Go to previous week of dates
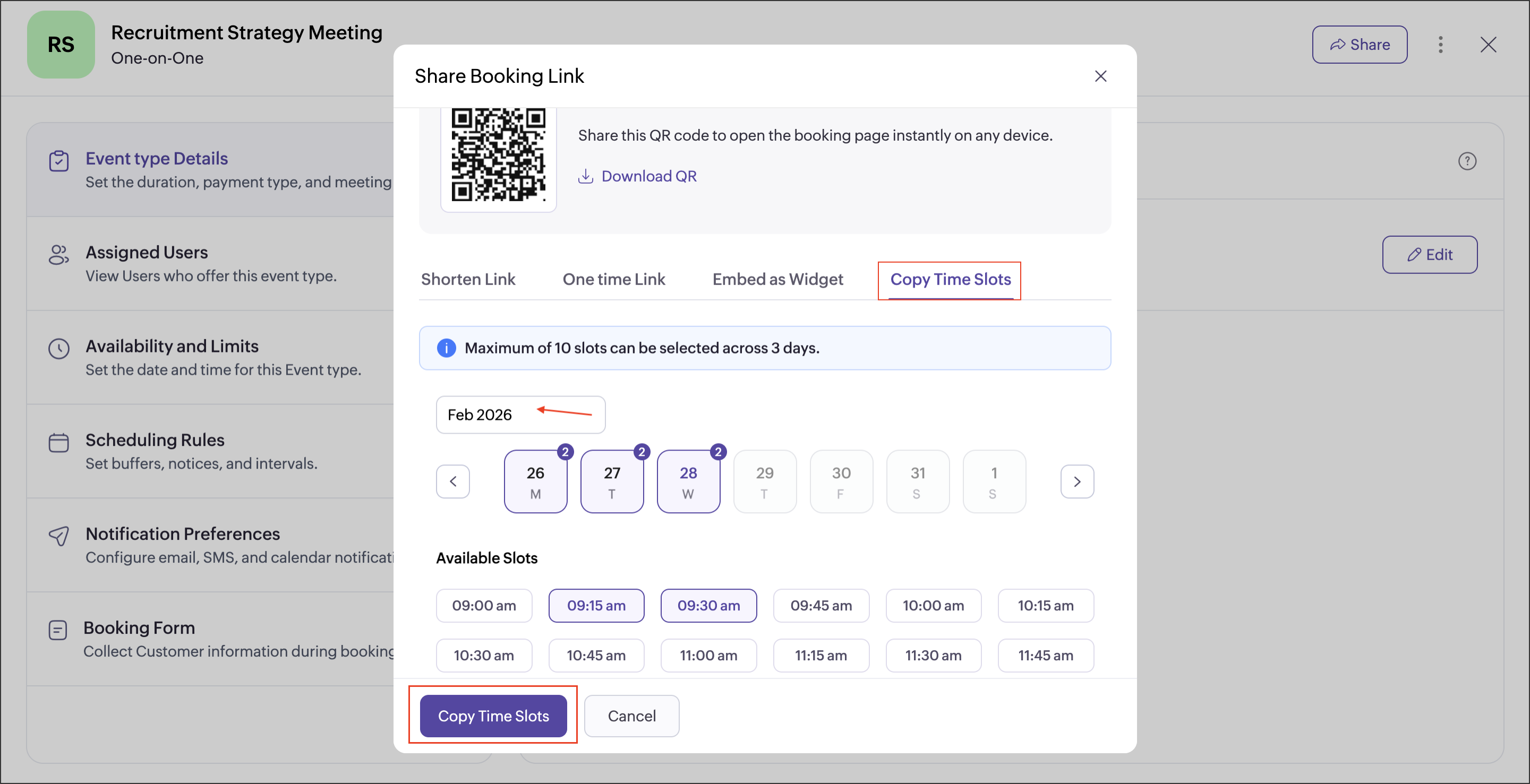The image size is (1530, 784). pyautogui.click(x=452, y=481)
